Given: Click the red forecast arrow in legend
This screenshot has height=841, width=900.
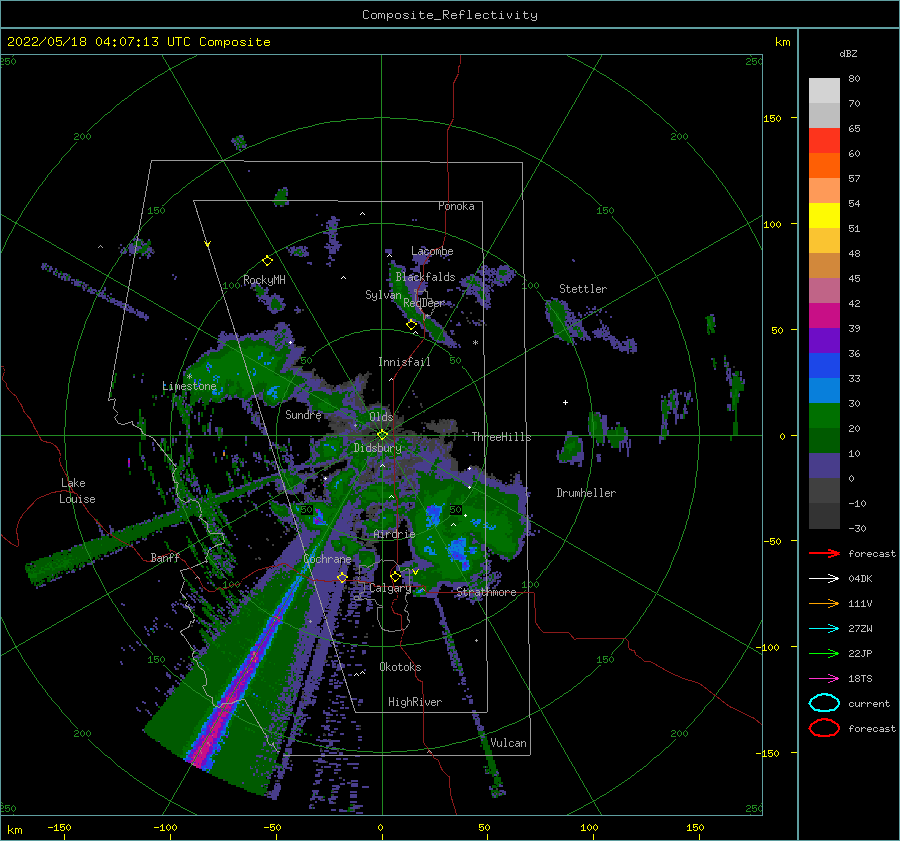Looking at the screenshot, I should 824,553.
